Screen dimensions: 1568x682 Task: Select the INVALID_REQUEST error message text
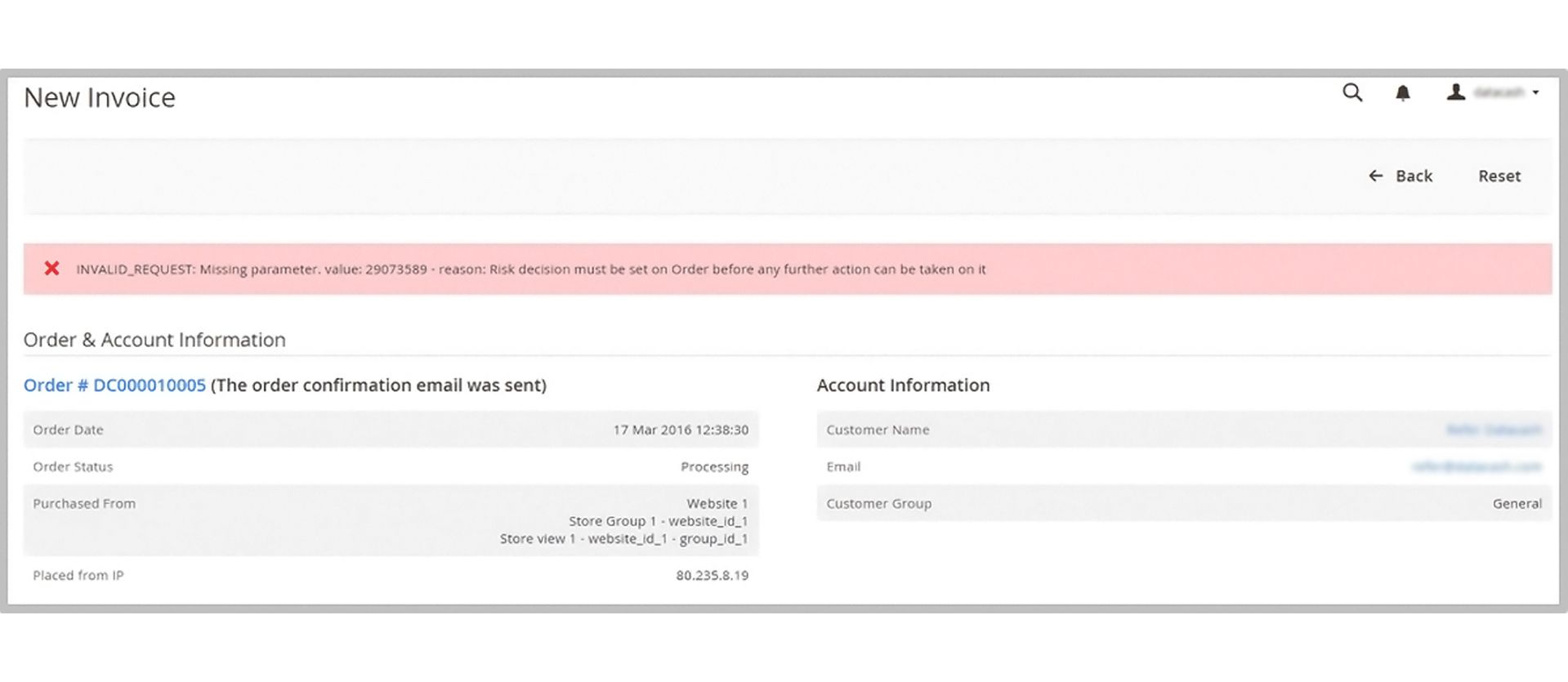point(531,269)
